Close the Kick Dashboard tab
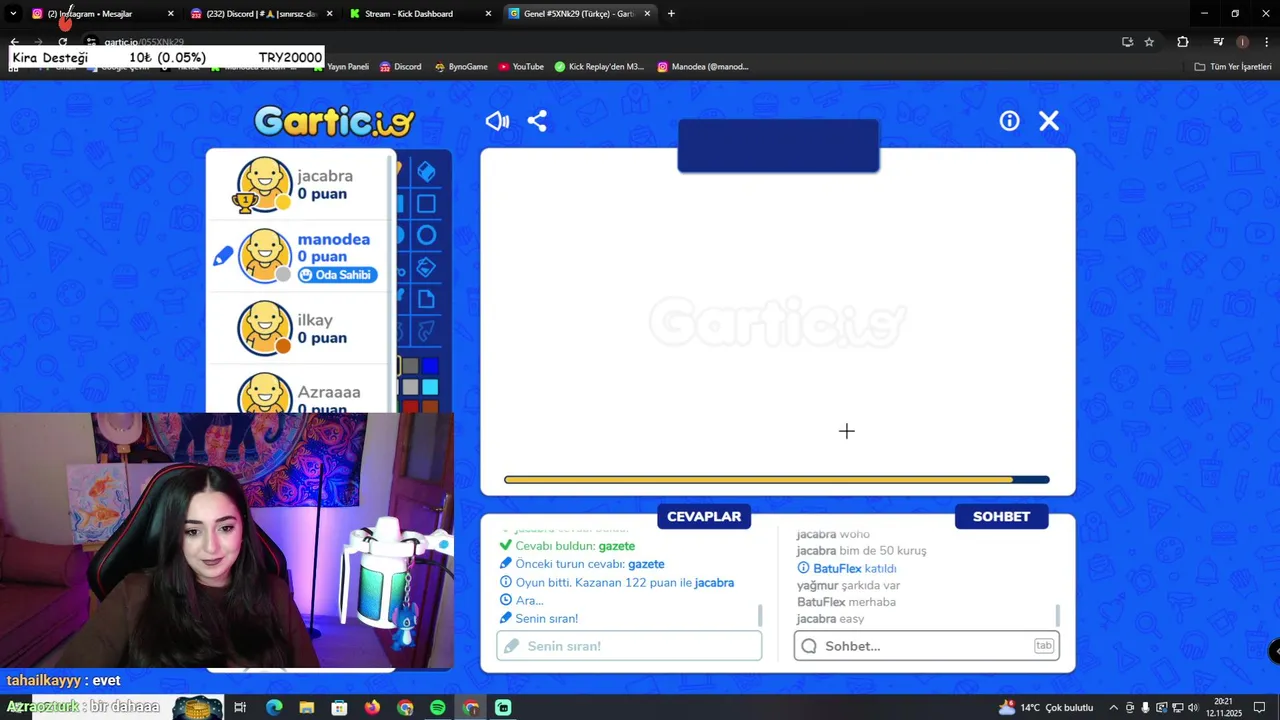Screen dimensions: 1280x720 point(488,14)
